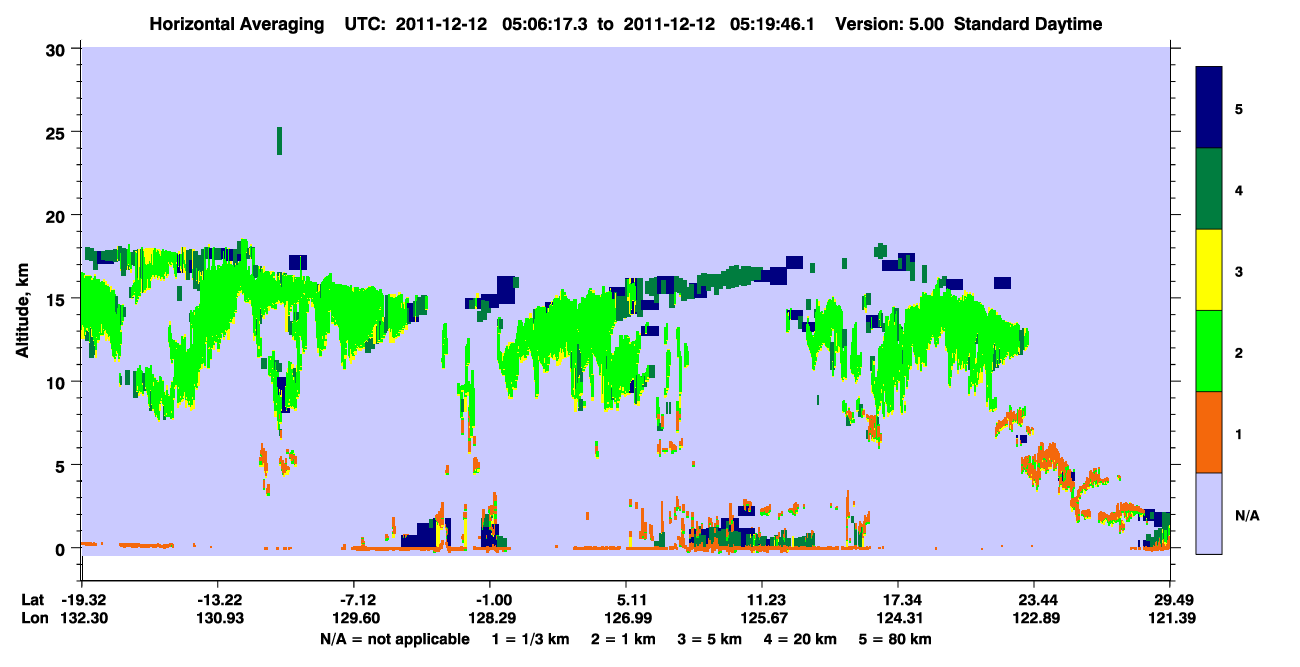Click latitude value 17.34
The image size is (1300, 667).
coord(898,600)
